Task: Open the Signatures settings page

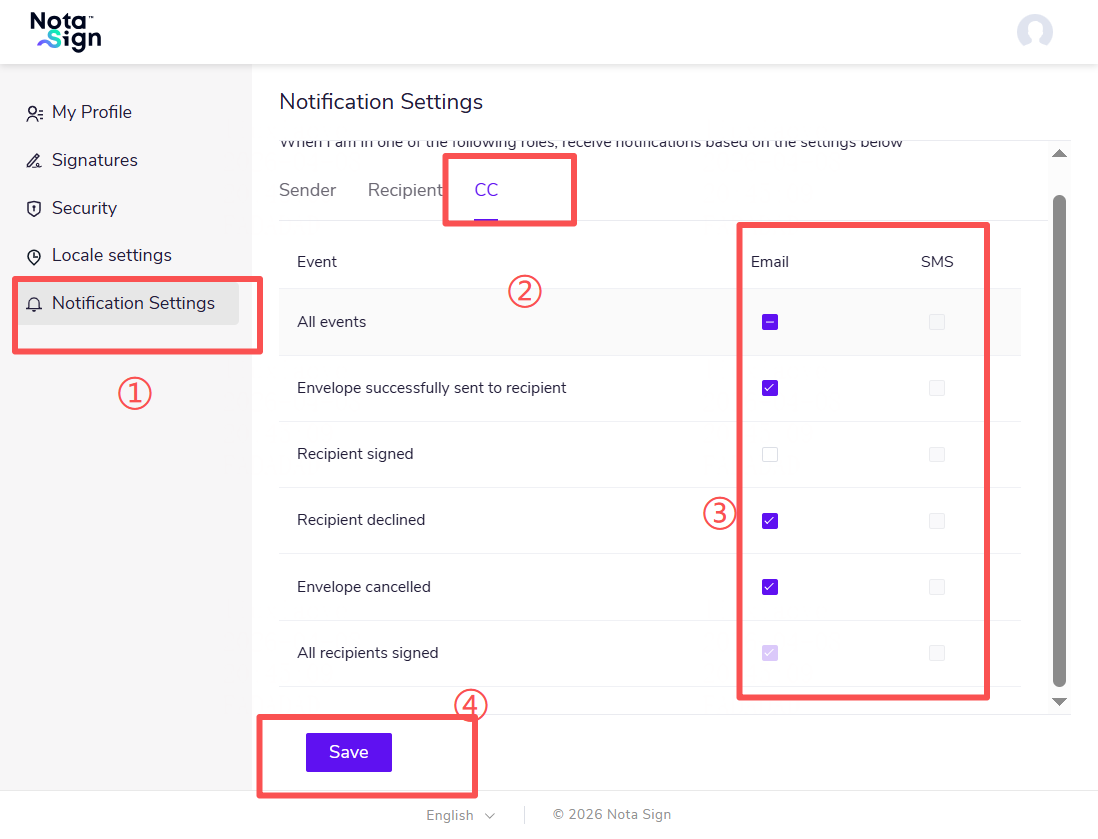Action: pyautogui.click(x=94, y=160)
